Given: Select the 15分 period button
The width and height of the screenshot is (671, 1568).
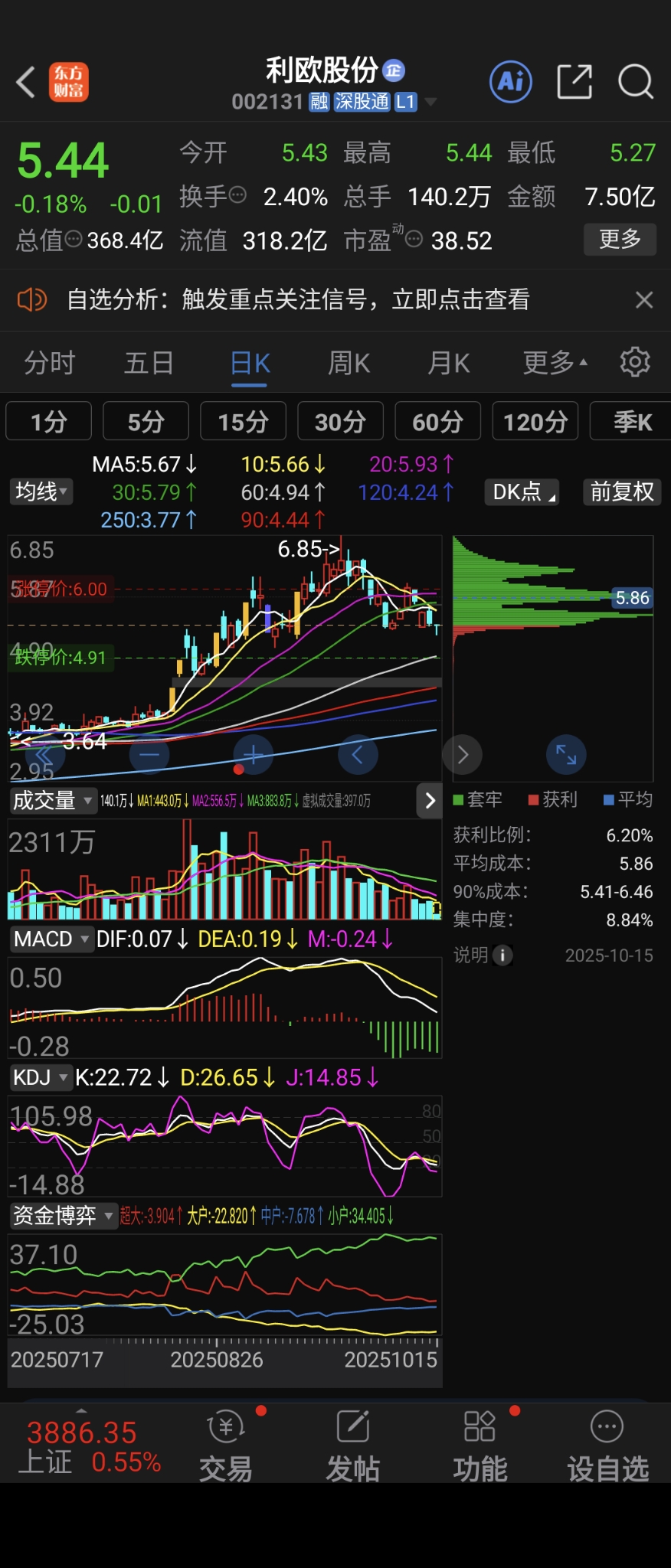Looking at the screenshot, I should click(244, 421).
